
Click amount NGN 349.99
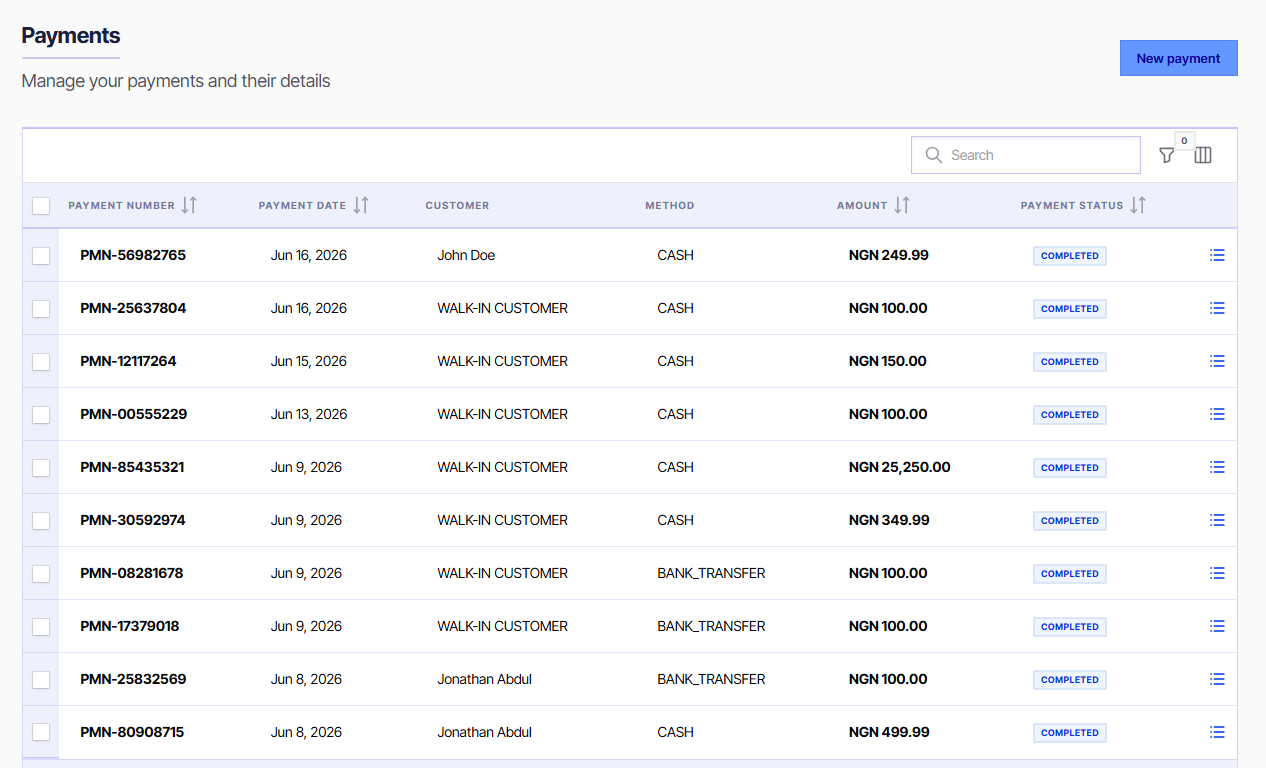click(888, 520)
